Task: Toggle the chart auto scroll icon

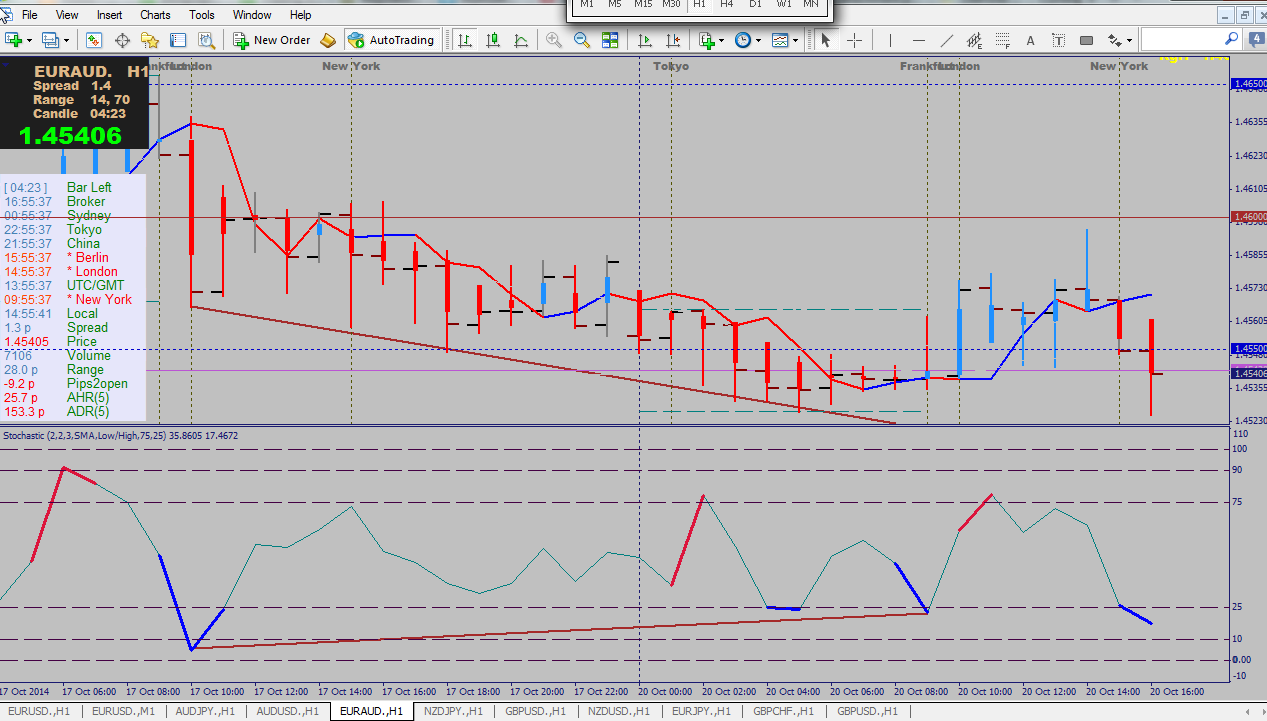Action: tap(645, 40)
